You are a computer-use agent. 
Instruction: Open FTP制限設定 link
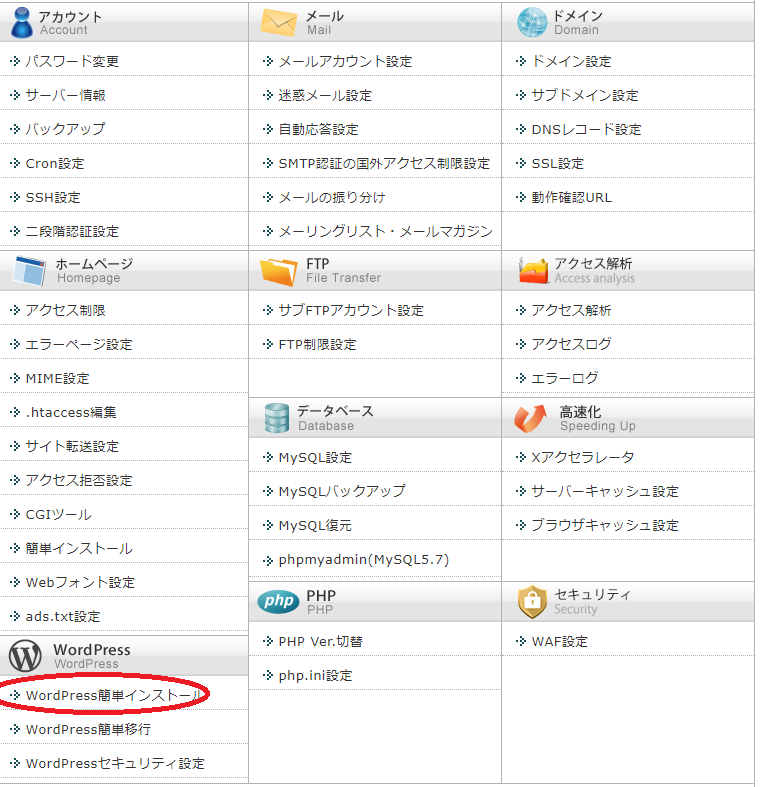318,344
